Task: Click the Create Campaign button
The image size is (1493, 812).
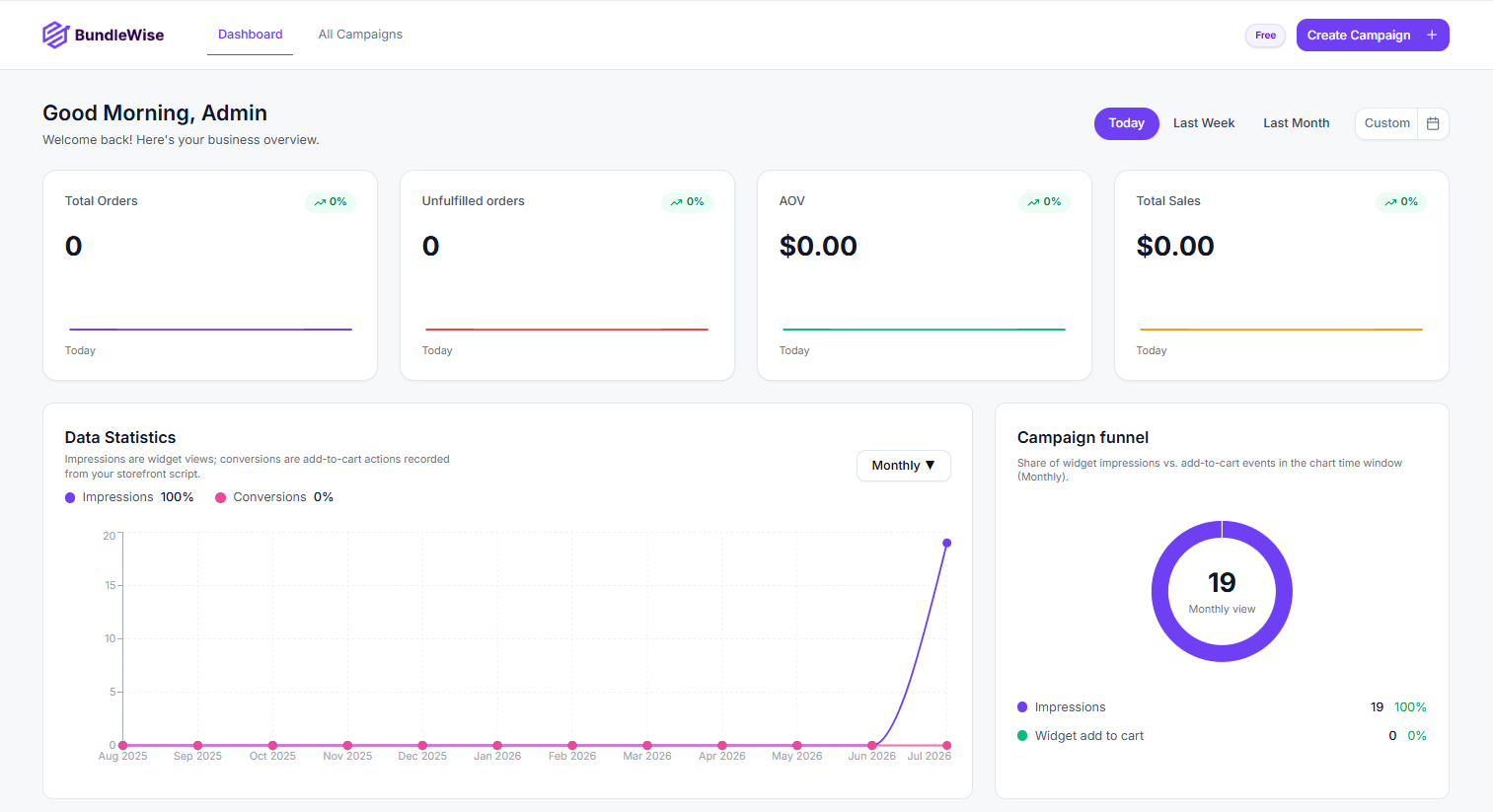Action: 1373,35
